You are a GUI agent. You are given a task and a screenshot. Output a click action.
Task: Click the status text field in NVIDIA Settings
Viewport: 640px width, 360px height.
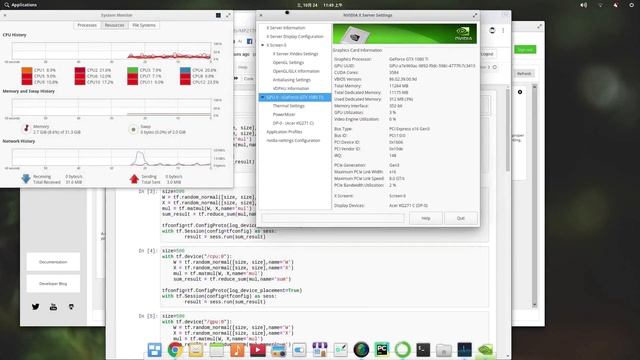click(333, 218)
